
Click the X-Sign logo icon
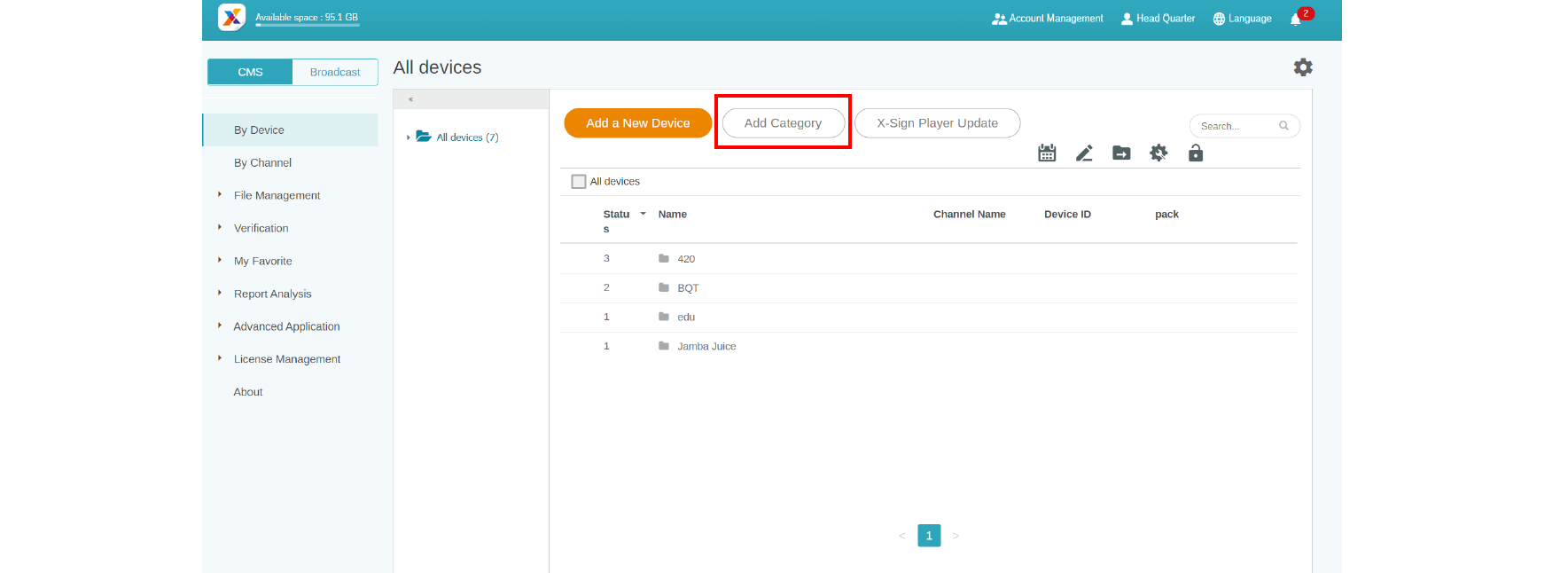click(x=231, y=18)
